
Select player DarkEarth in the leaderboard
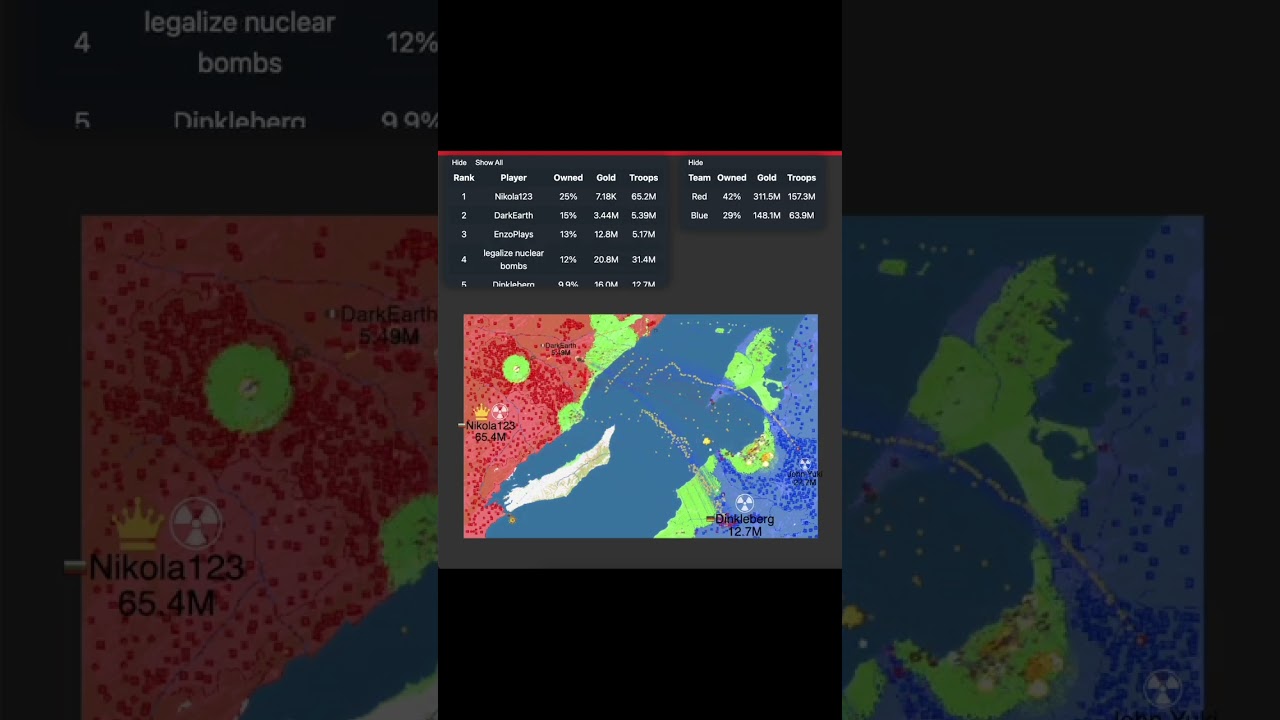(x=513, y=216)
